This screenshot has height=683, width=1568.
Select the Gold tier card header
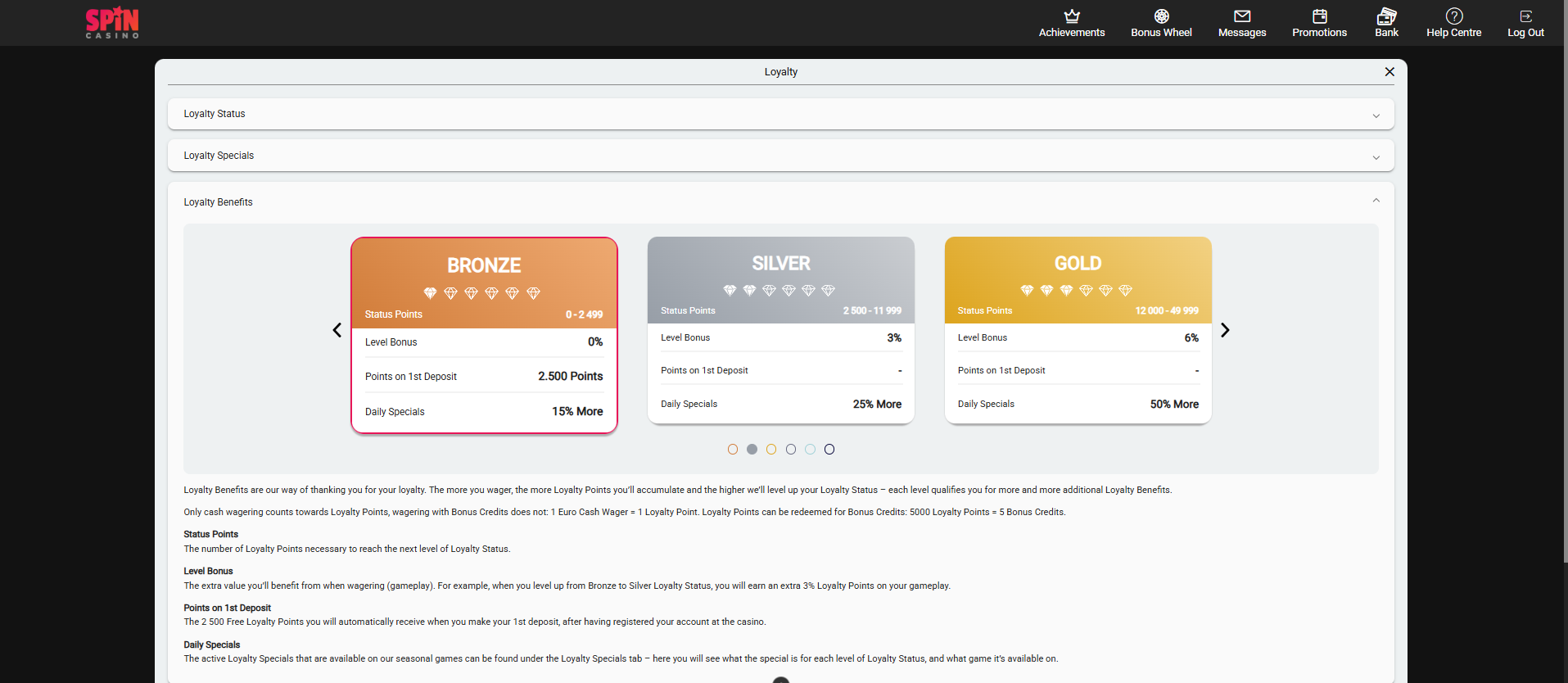pos(1078,280)
